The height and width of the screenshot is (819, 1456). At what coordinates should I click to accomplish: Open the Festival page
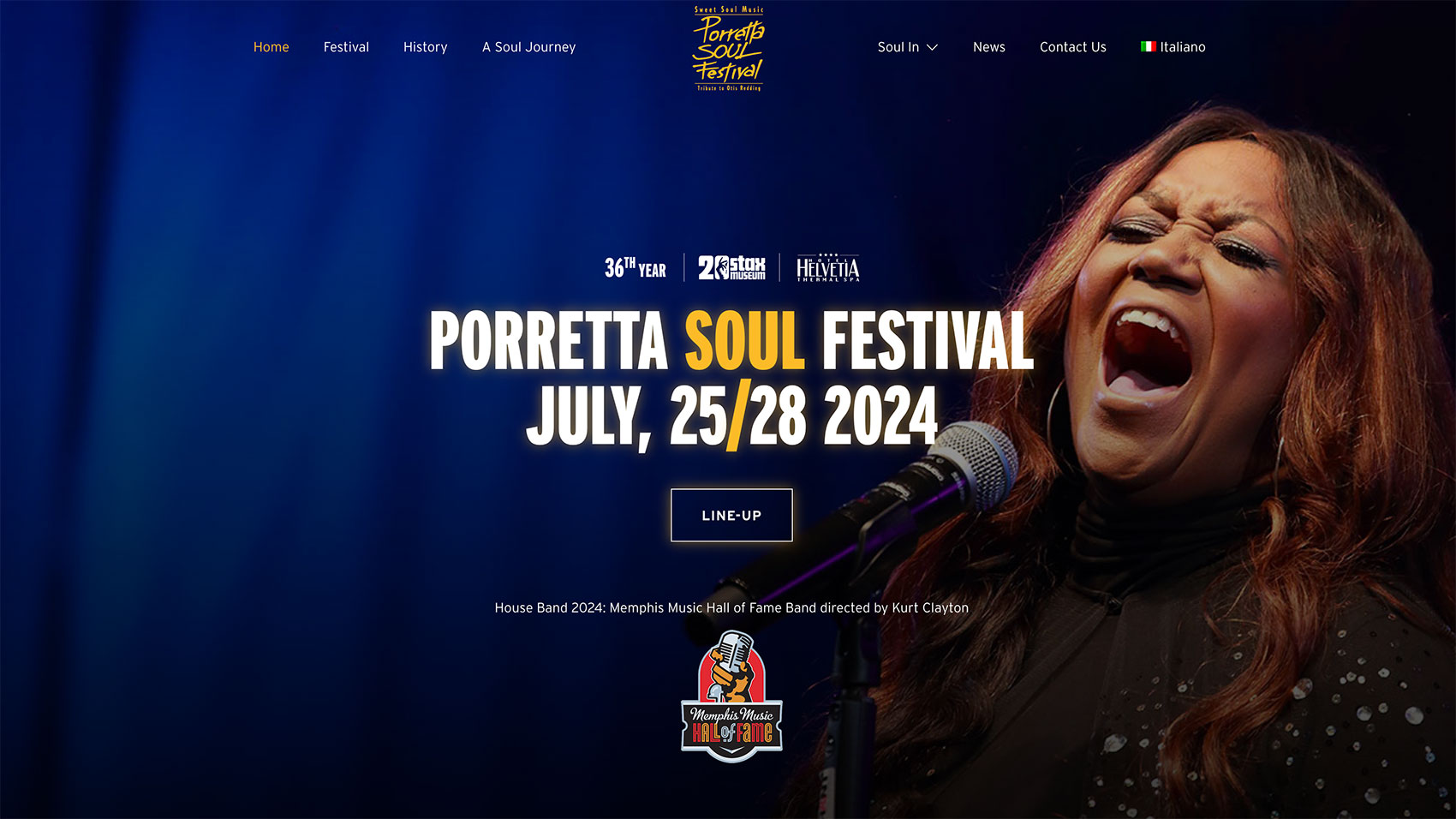pyautogui.click(x=346, y=47)
